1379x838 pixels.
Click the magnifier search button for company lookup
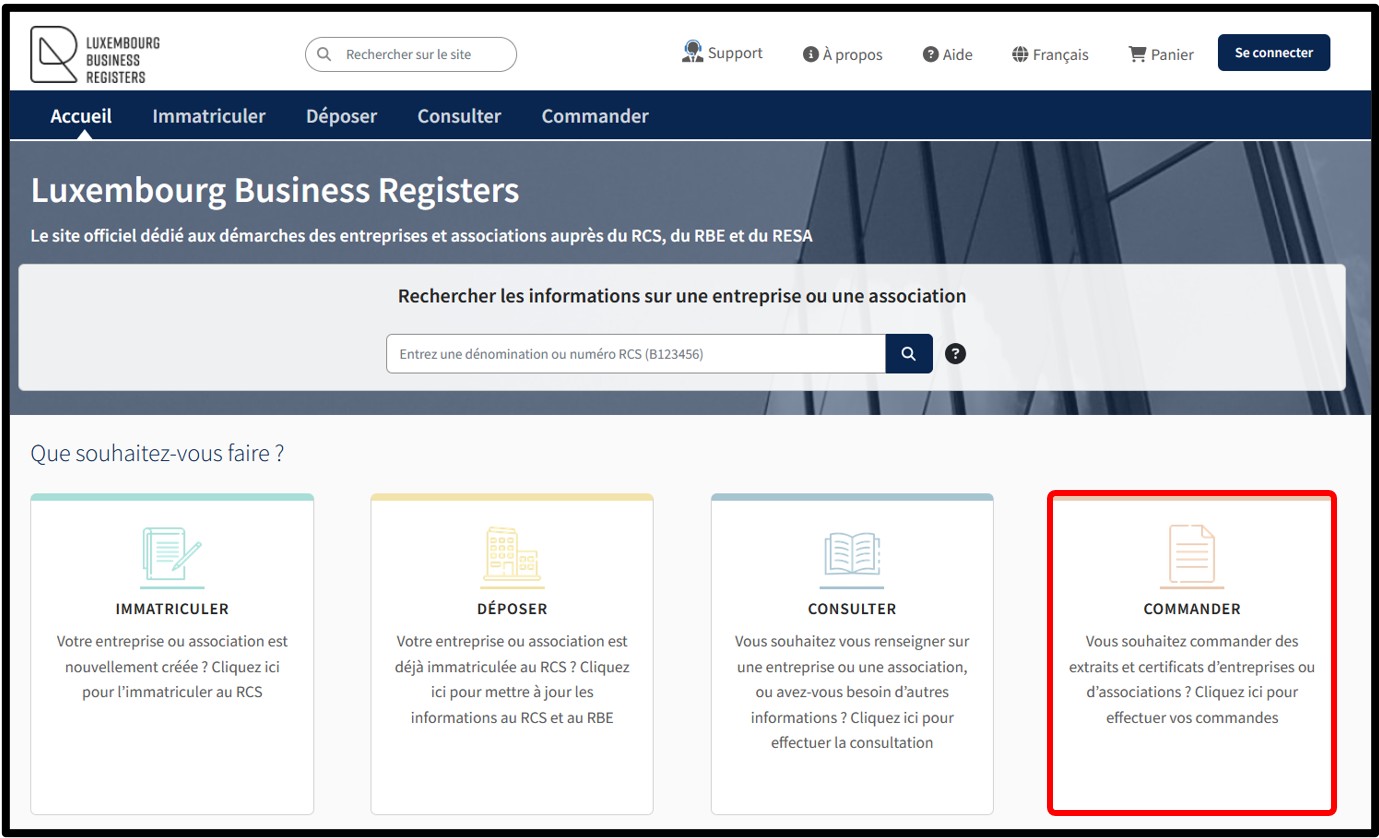[x=908, y=354]
